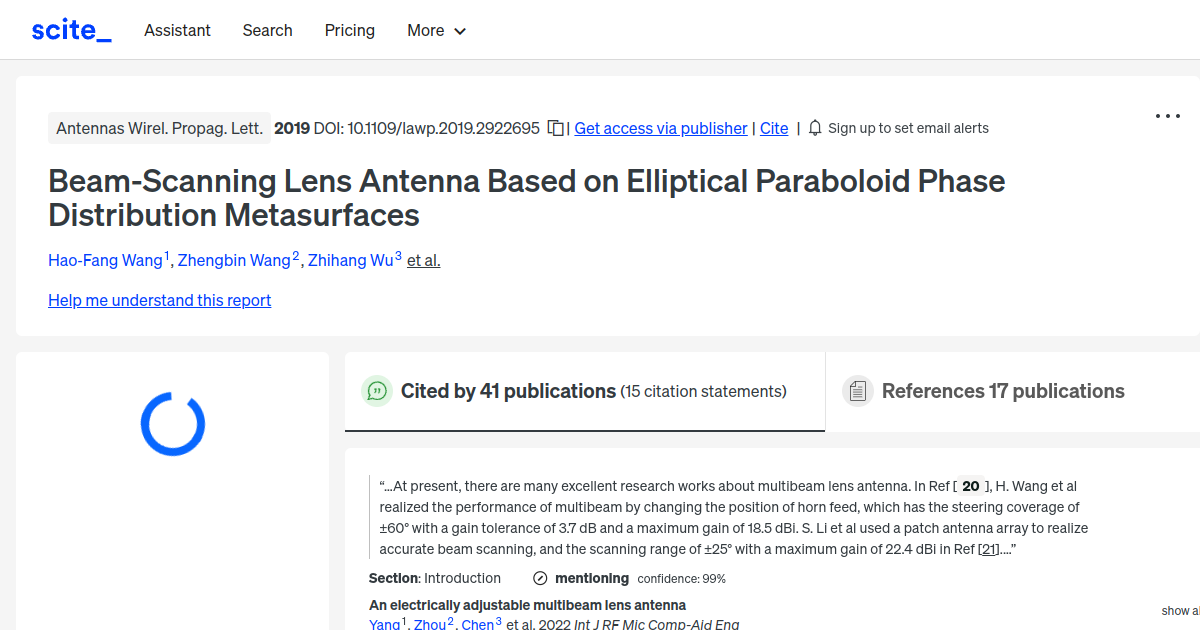The height and width of the screenshot is (630, 1200).
Task: Go to the Search page
Action: coord(267,30)
